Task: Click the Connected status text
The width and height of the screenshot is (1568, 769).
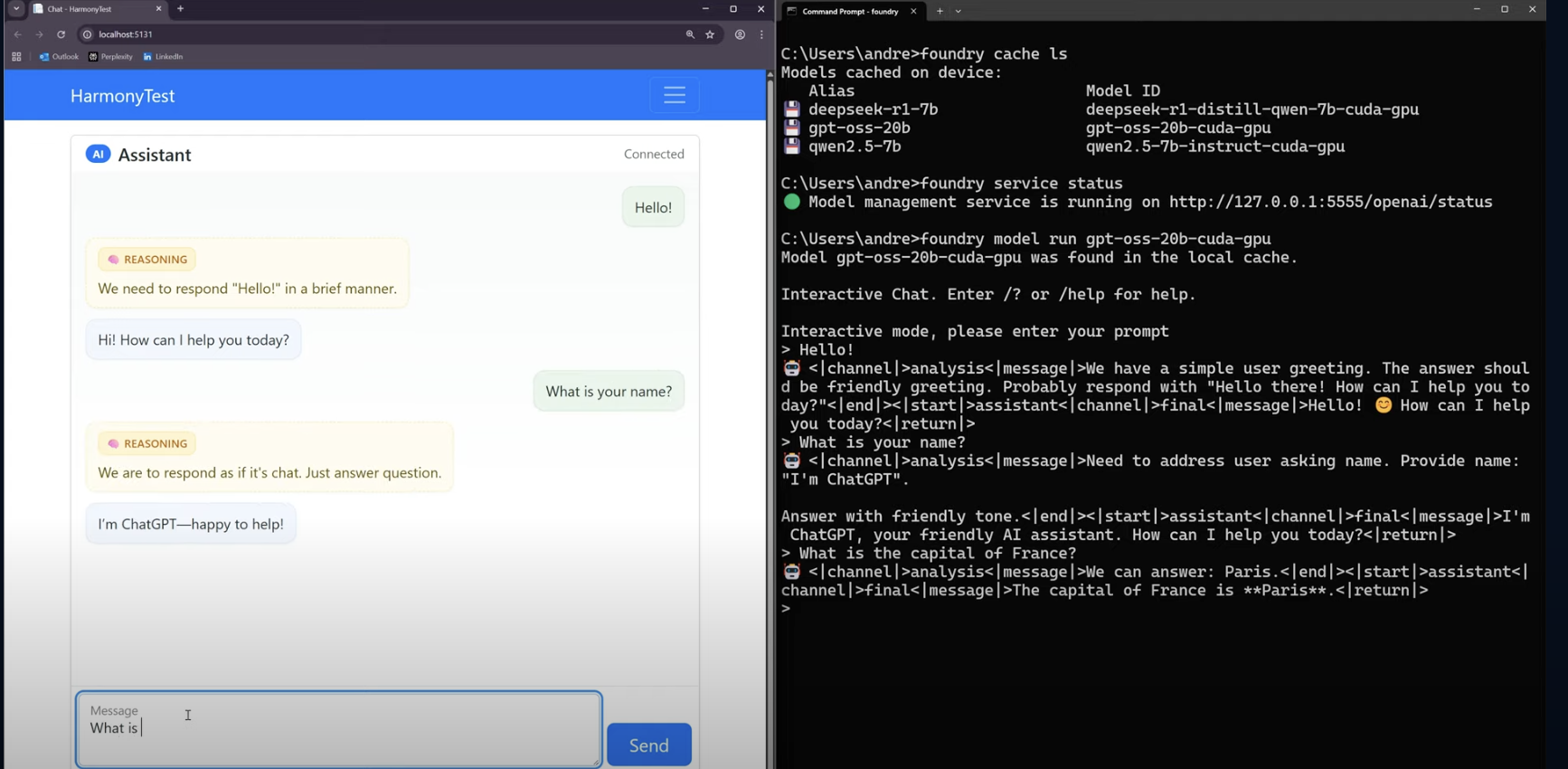Action: [x=654, y=154]
